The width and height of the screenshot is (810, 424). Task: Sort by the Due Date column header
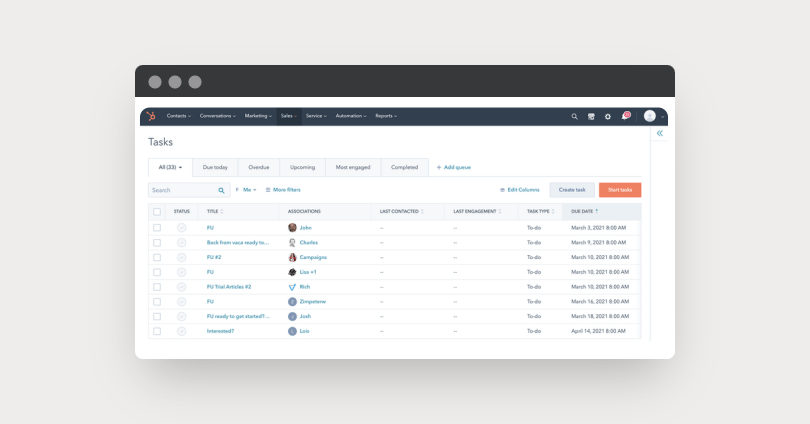click(x=584, y=211)
